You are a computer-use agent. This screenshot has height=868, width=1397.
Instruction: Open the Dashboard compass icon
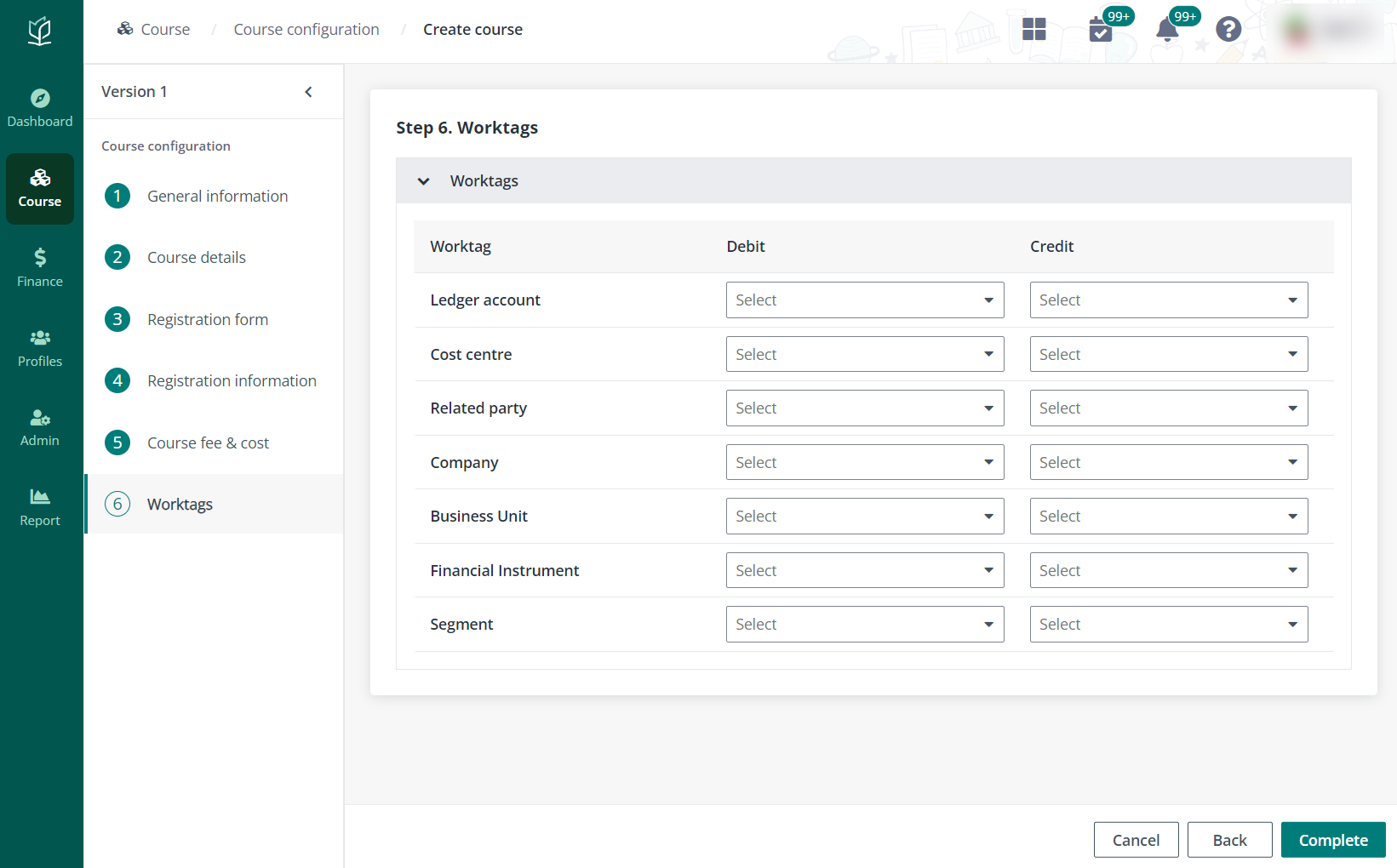coord(40,98)
